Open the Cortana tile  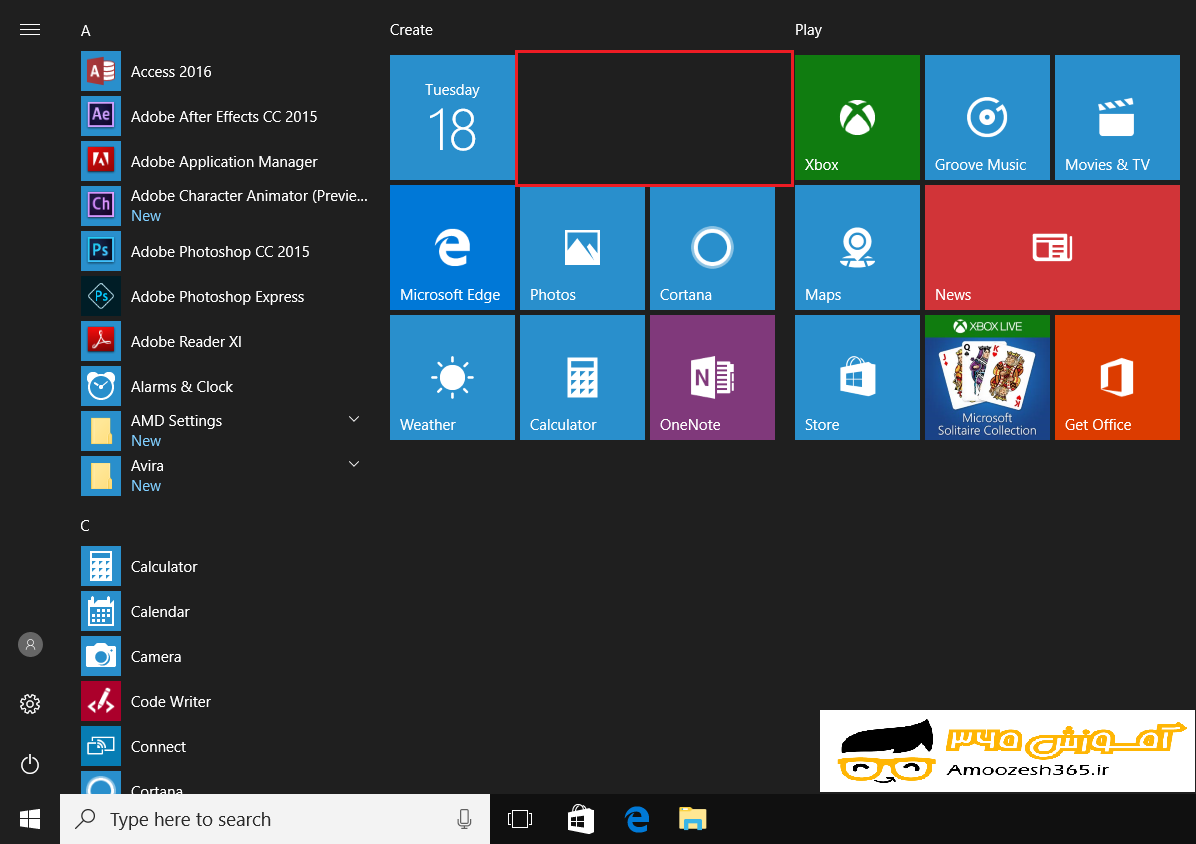pos(712,248)
